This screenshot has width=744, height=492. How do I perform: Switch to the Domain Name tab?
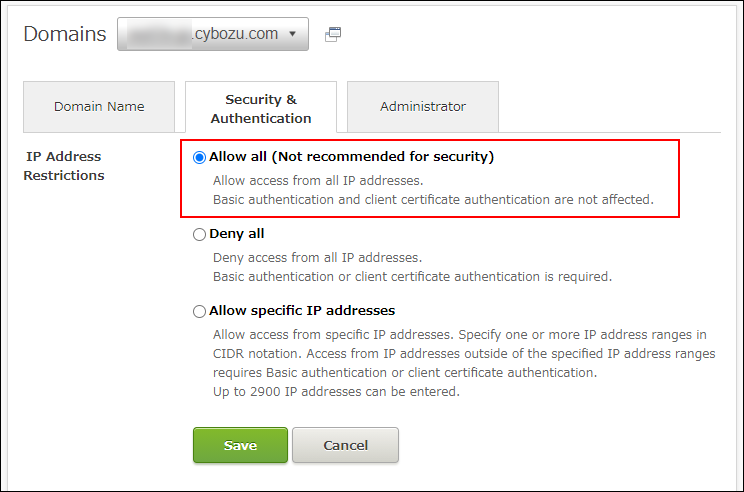pyautogui.click(x=99, y=107)
